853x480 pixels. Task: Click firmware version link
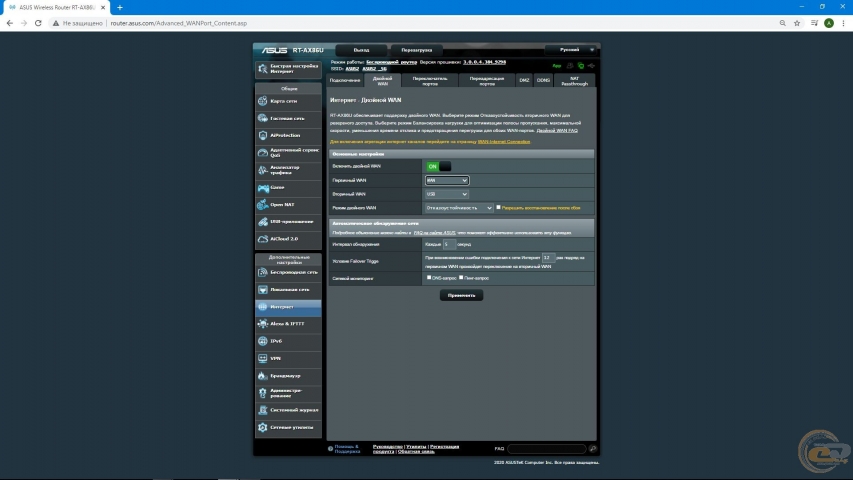pyautogui.click(x=485, y=62)
